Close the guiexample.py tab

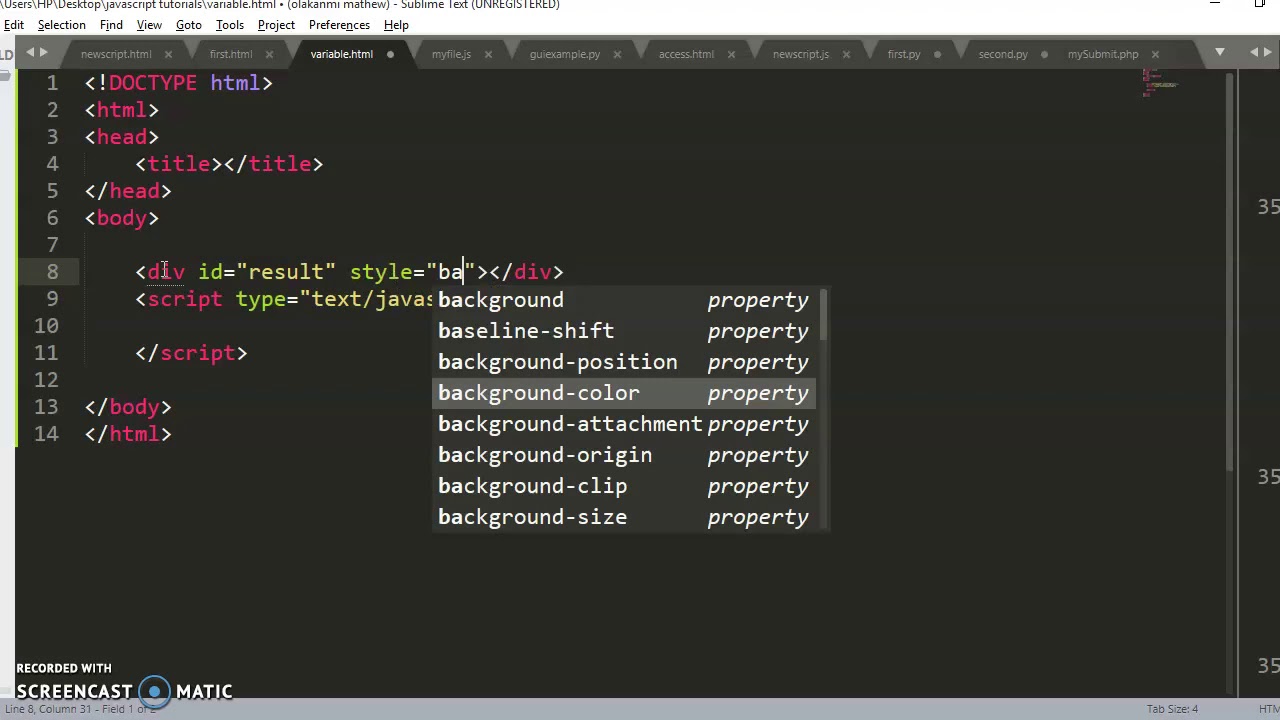pos(617,54)
